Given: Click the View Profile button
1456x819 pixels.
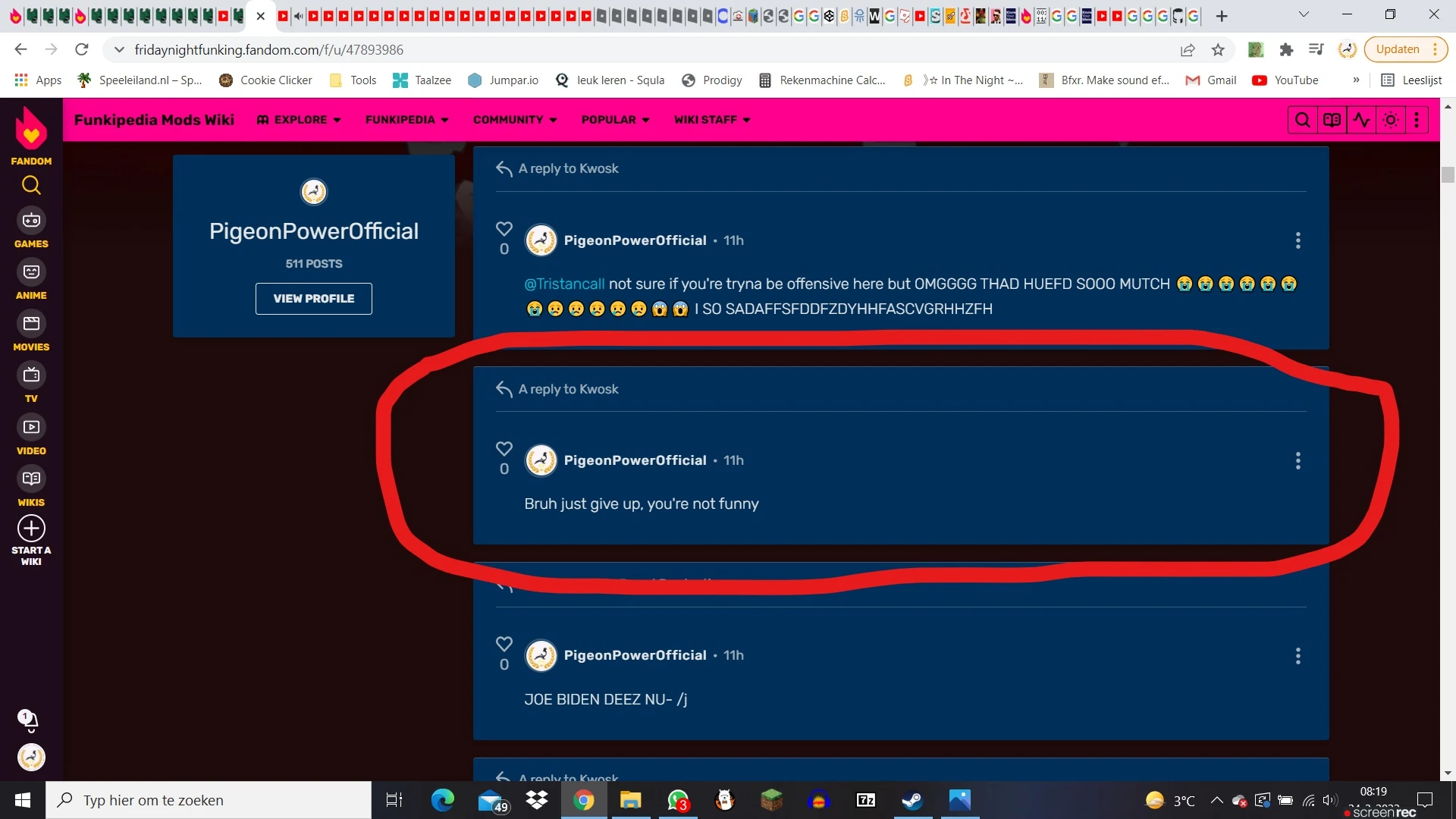Looking at the screenshot, I should 313,299.
